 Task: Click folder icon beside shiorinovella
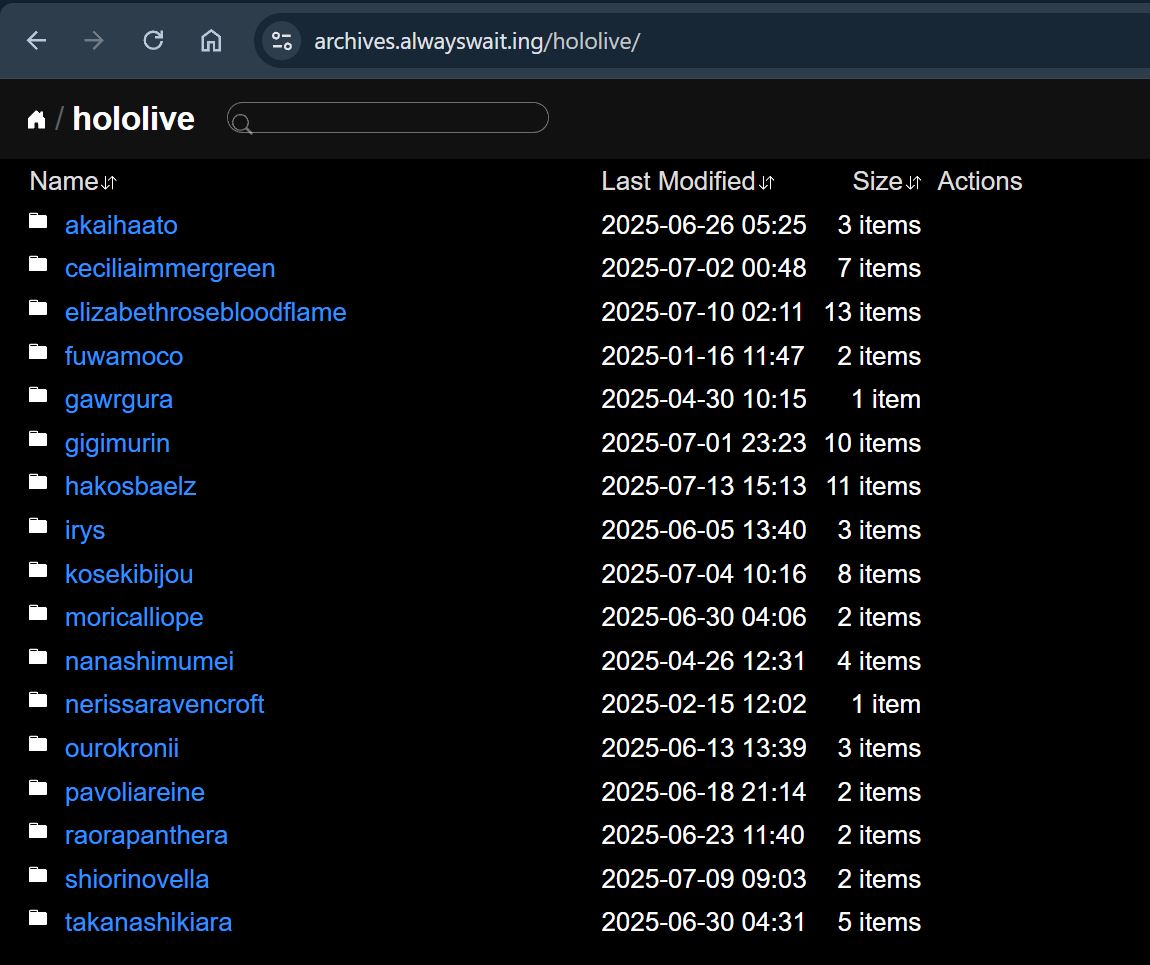coord(38,875)
